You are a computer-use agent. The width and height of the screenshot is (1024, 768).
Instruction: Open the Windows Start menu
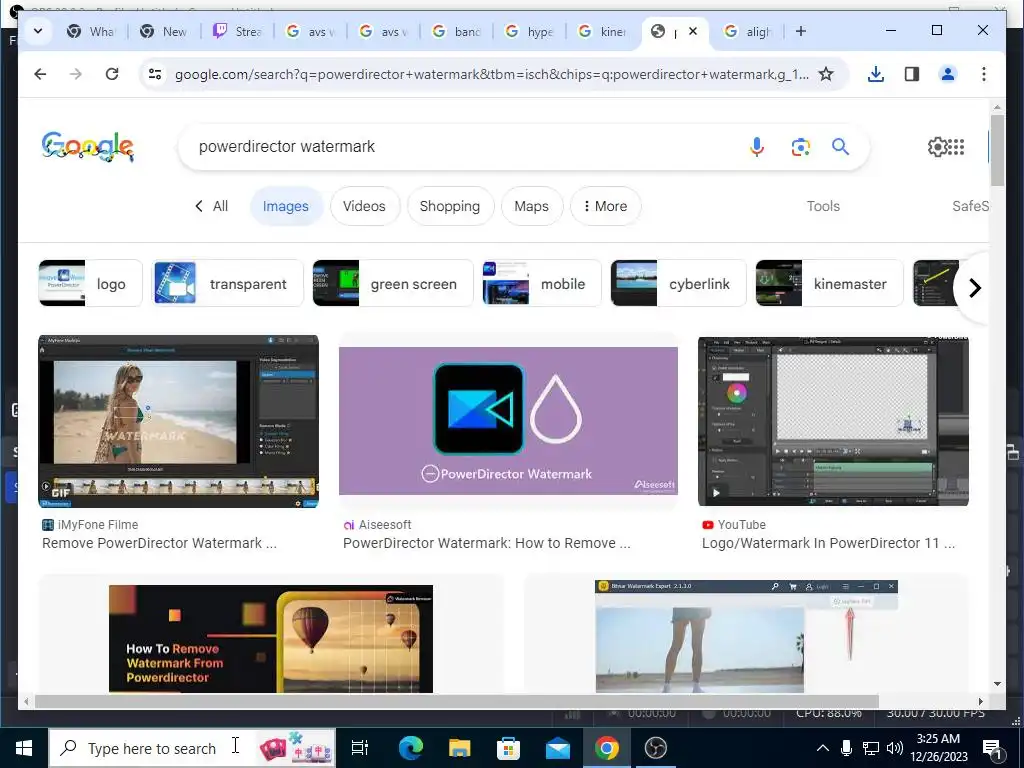(24, 748)
